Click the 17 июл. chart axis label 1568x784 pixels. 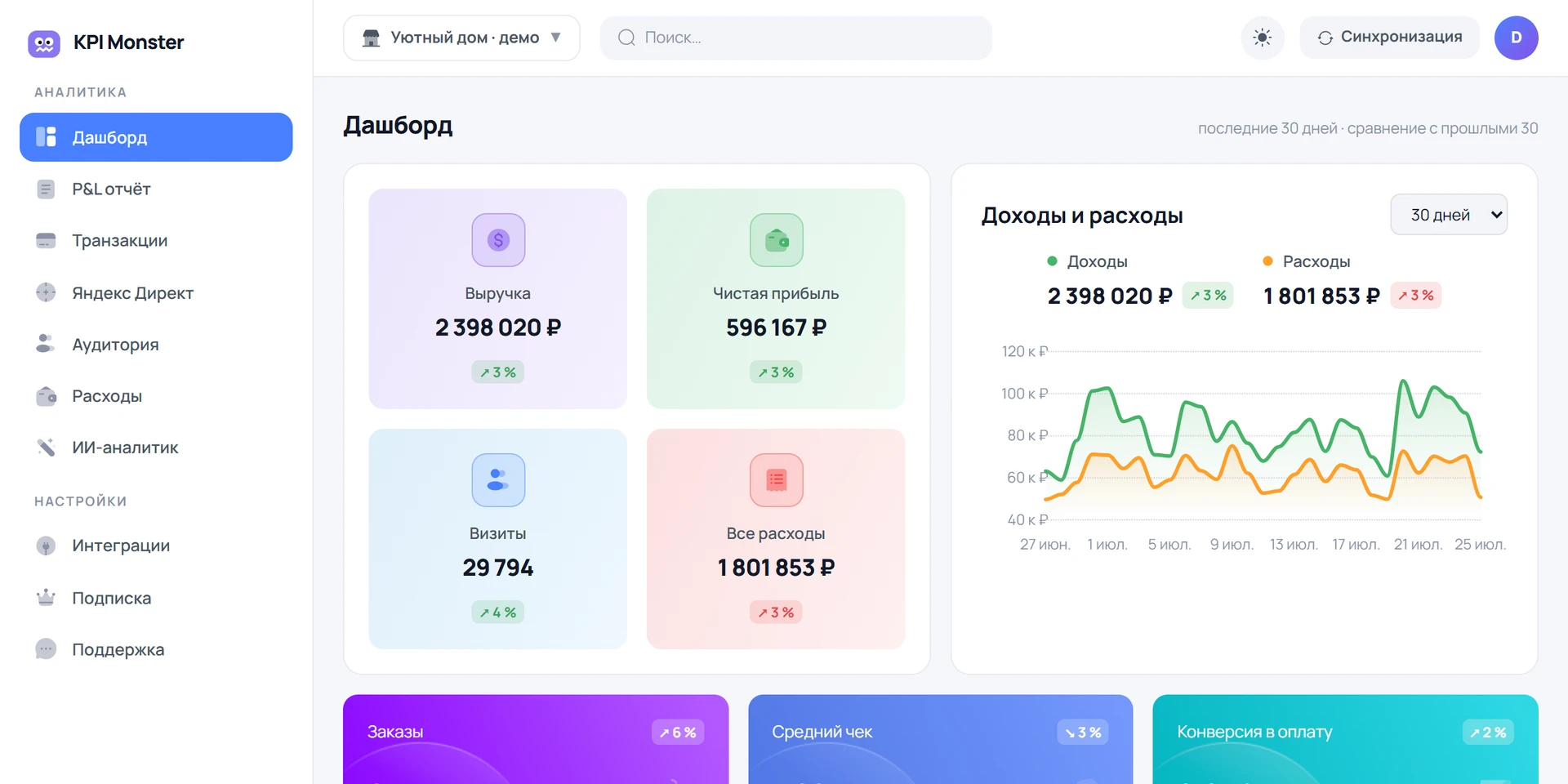(1356, 545)
